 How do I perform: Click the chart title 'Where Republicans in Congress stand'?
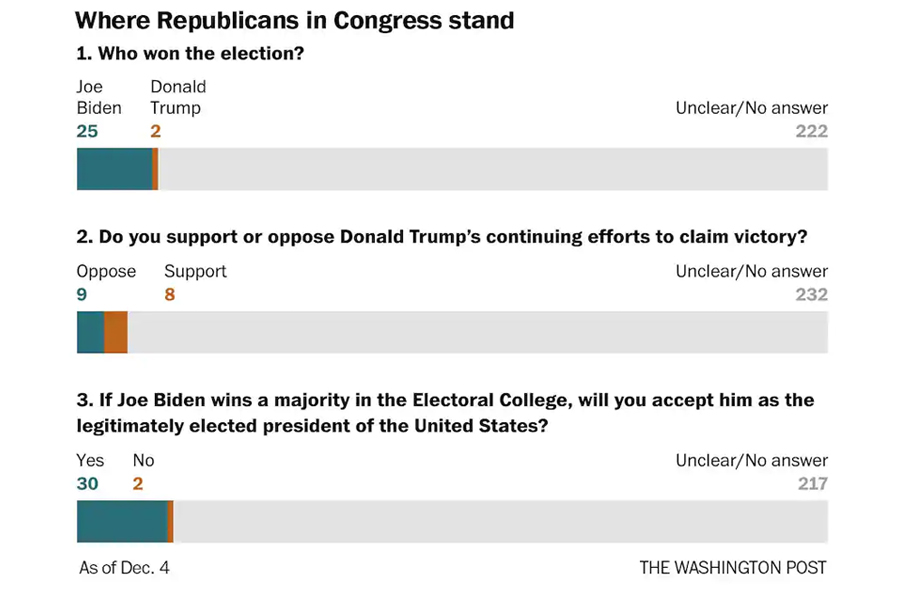[x=294, y=20]
